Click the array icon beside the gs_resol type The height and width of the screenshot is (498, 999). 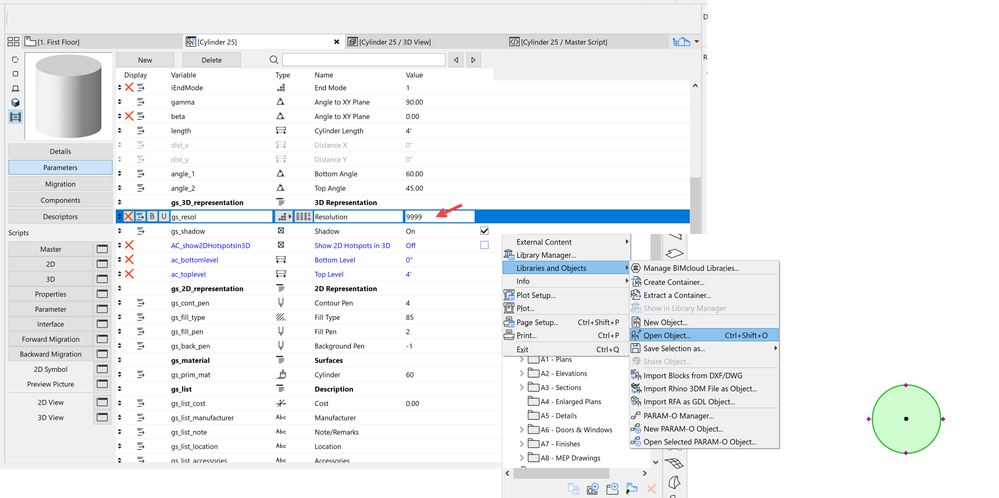point(303,217)
